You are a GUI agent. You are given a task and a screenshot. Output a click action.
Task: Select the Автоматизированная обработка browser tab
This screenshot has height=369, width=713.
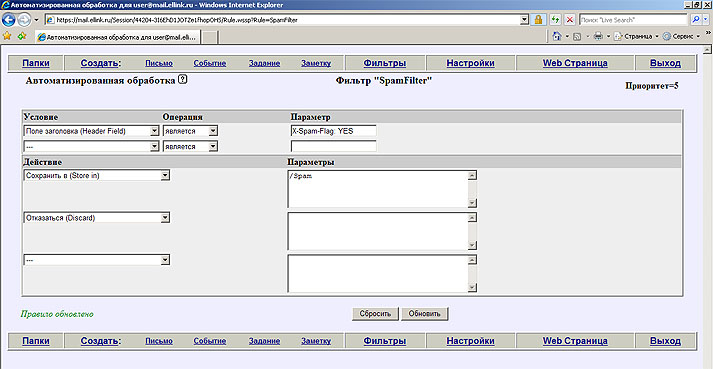117,37
